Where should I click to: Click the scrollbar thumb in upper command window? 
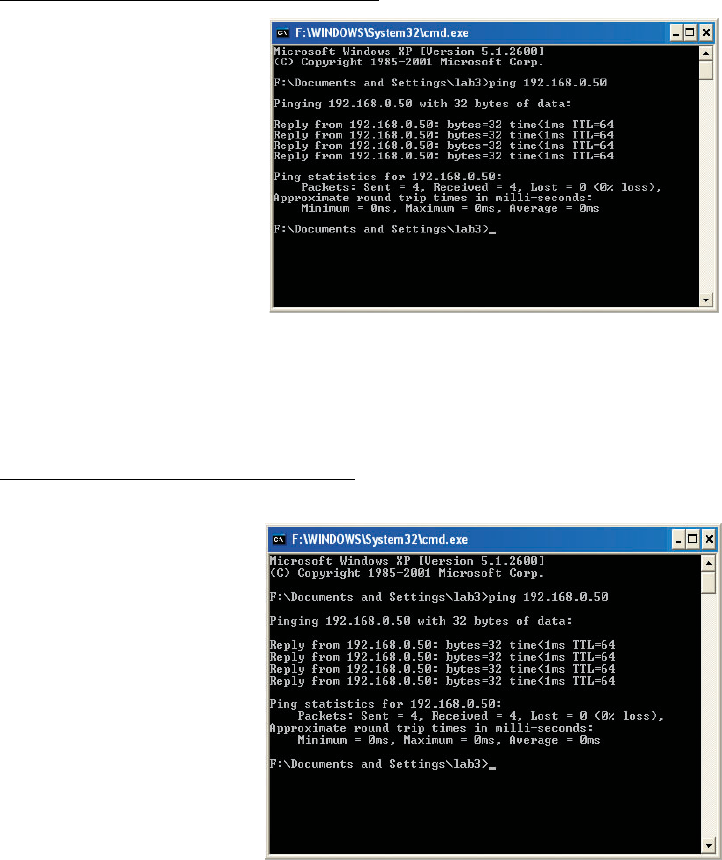[706, 70]
